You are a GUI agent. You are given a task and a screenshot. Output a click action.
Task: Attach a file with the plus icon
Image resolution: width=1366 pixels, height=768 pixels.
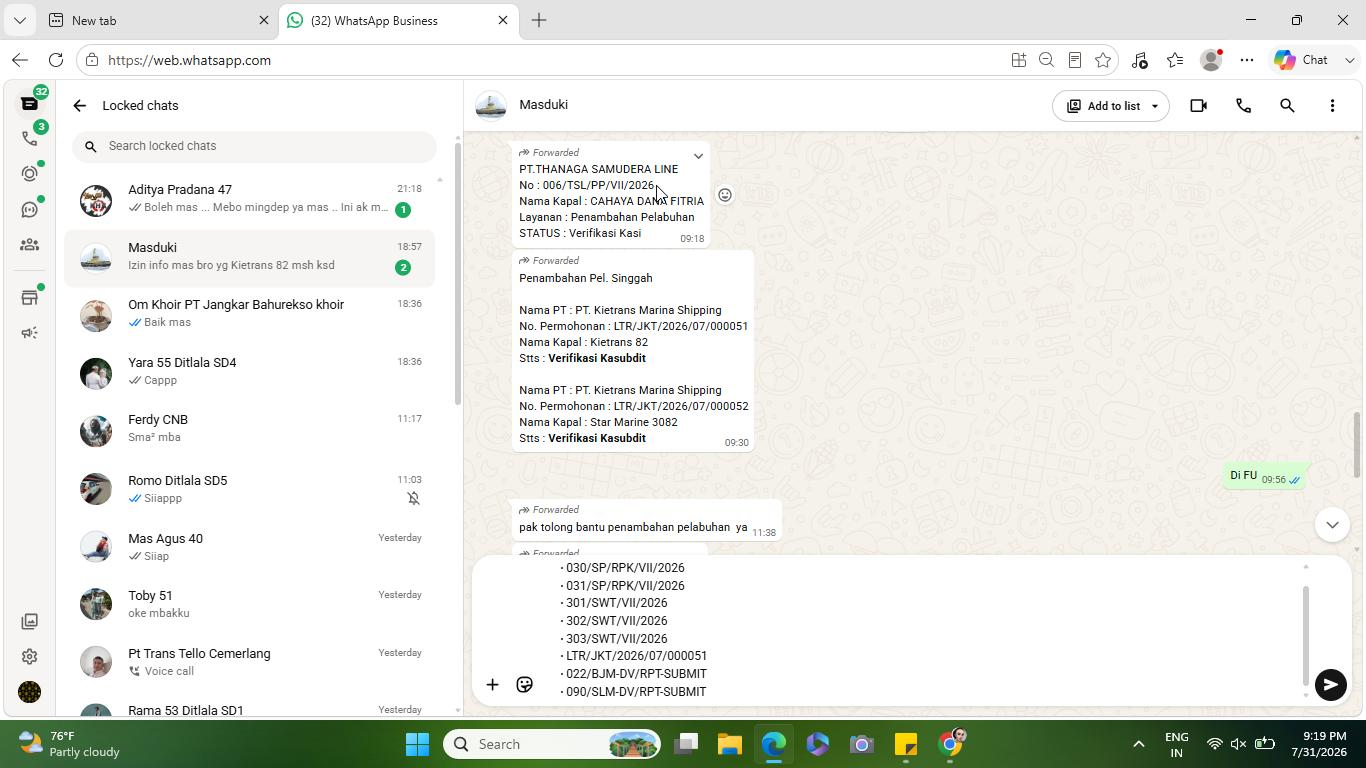click(492, 685)
